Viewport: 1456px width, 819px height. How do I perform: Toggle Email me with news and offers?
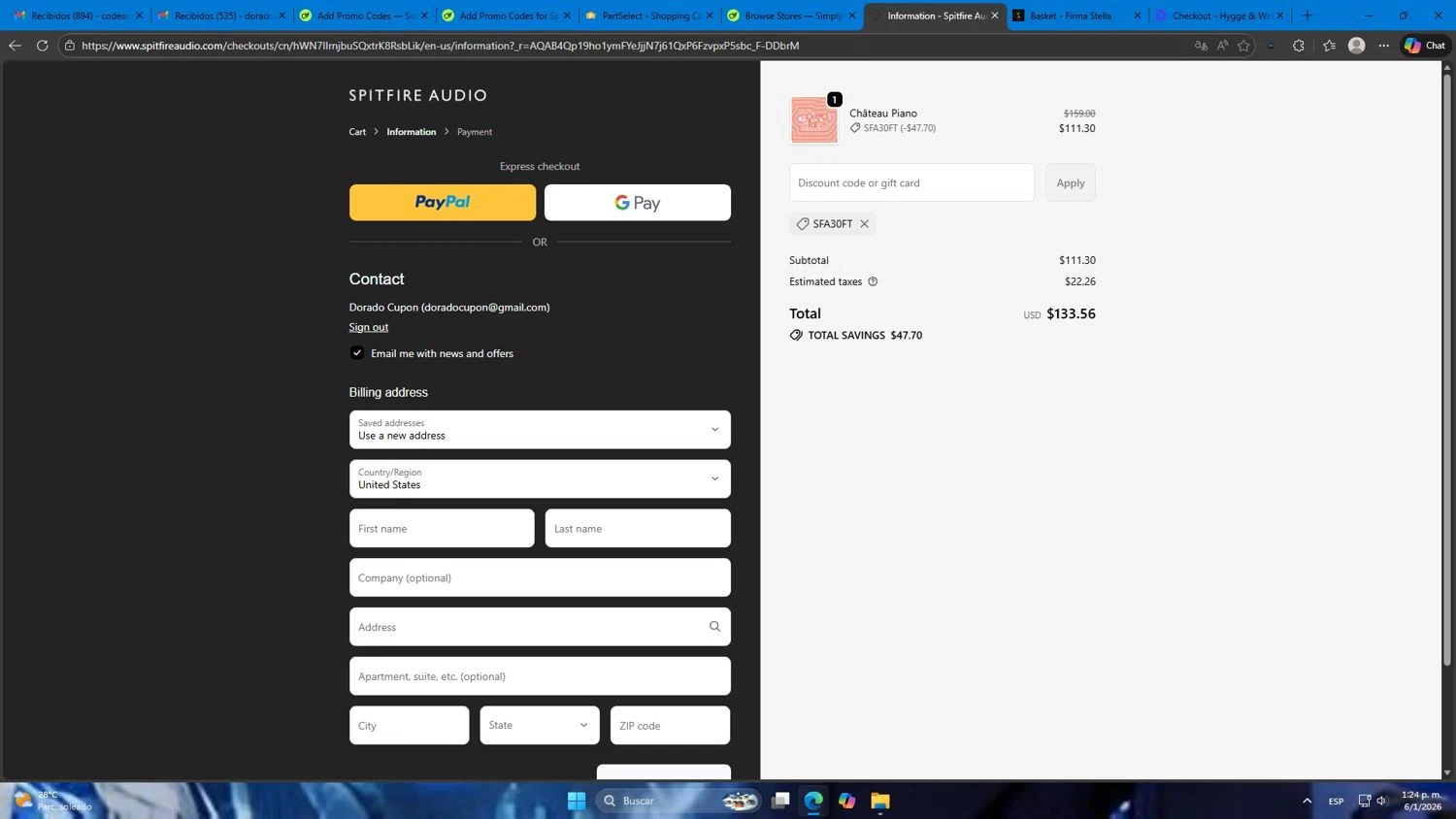pyautogui.click(x=357, y=353)
